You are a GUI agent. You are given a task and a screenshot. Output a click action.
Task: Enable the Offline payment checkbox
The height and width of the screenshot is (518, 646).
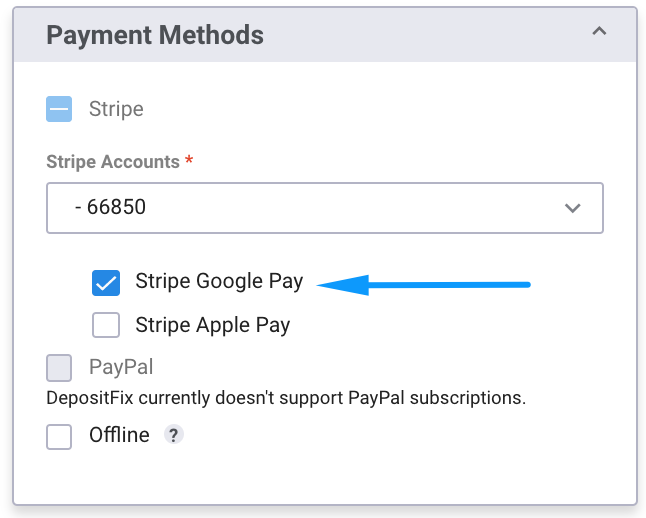59,436
